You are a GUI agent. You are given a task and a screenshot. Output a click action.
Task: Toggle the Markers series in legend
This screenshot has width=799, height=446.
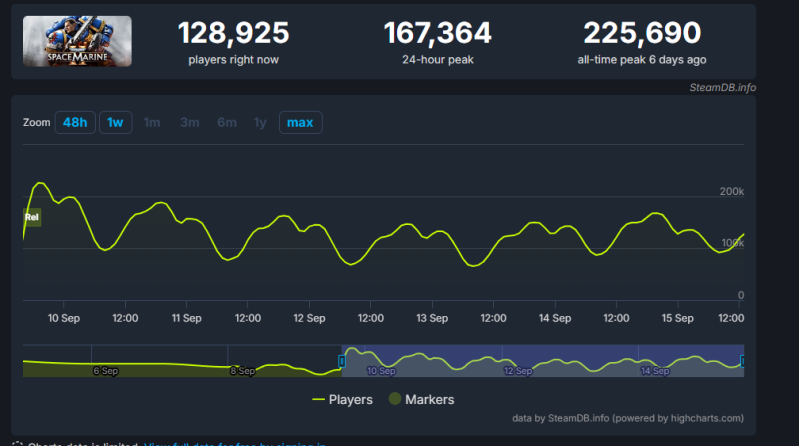[x=421, y=400]
